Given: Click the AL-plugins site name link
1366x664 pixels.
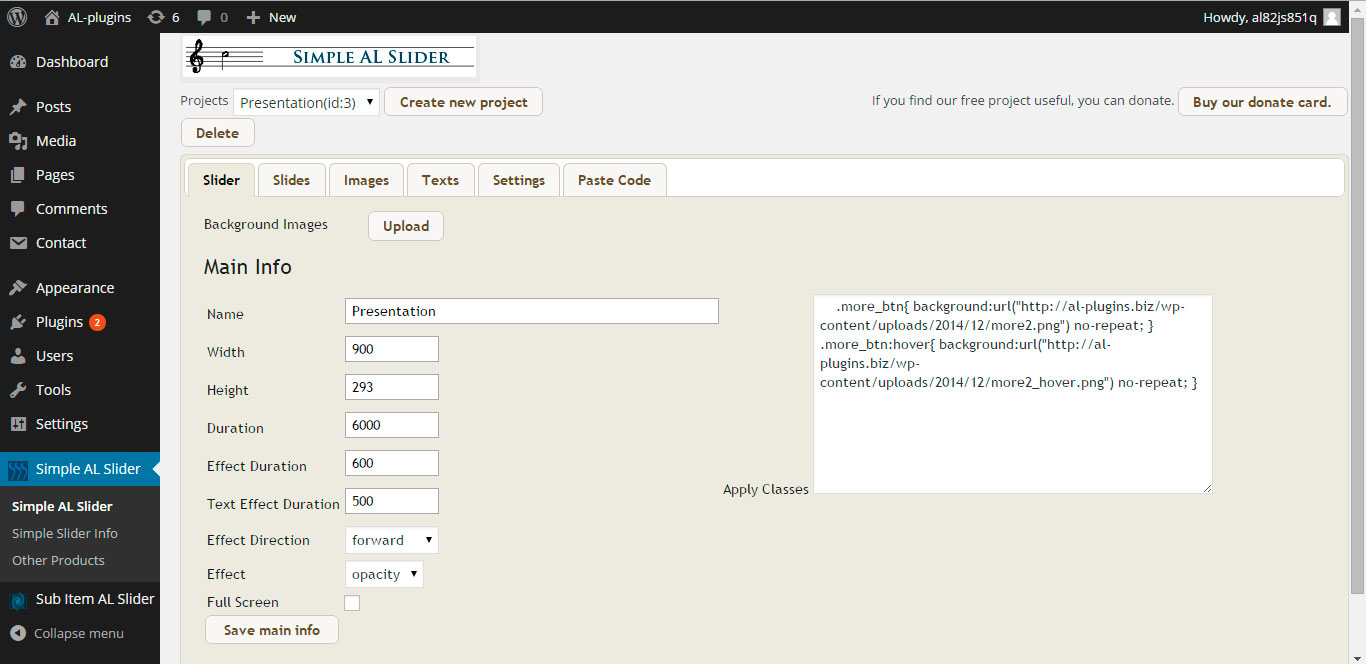Looking at the screenshot, I should [x=99, y=17].
